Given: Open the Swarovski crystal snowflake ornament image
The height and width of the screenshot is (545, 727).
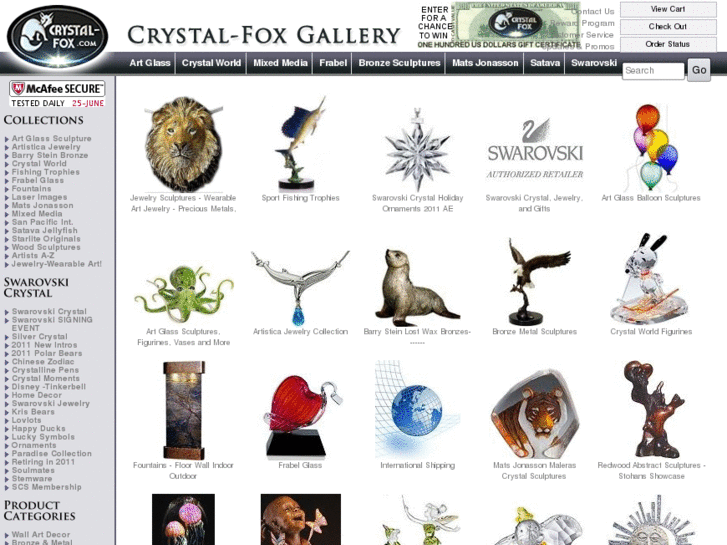Looking at the screenshot, I should pyautogui.click(x=417, y=148).
